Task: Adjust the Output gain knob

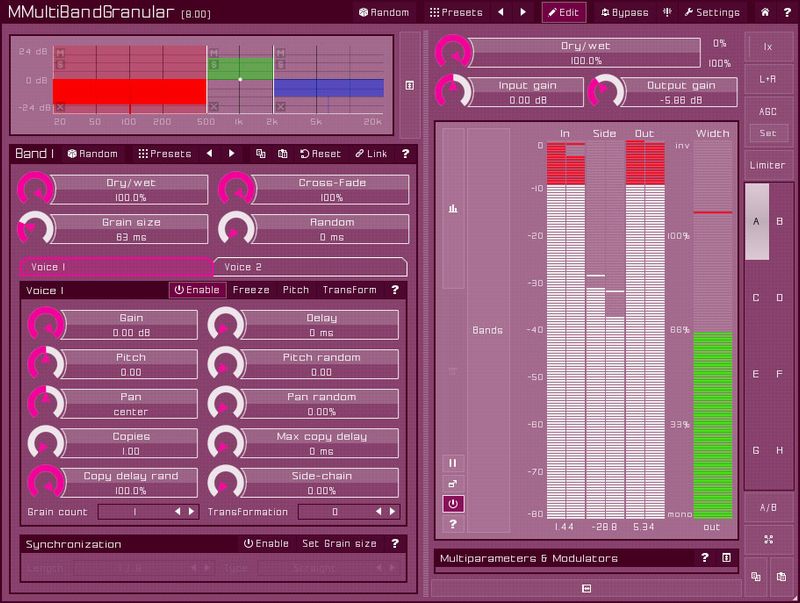Action: point(606,92)
